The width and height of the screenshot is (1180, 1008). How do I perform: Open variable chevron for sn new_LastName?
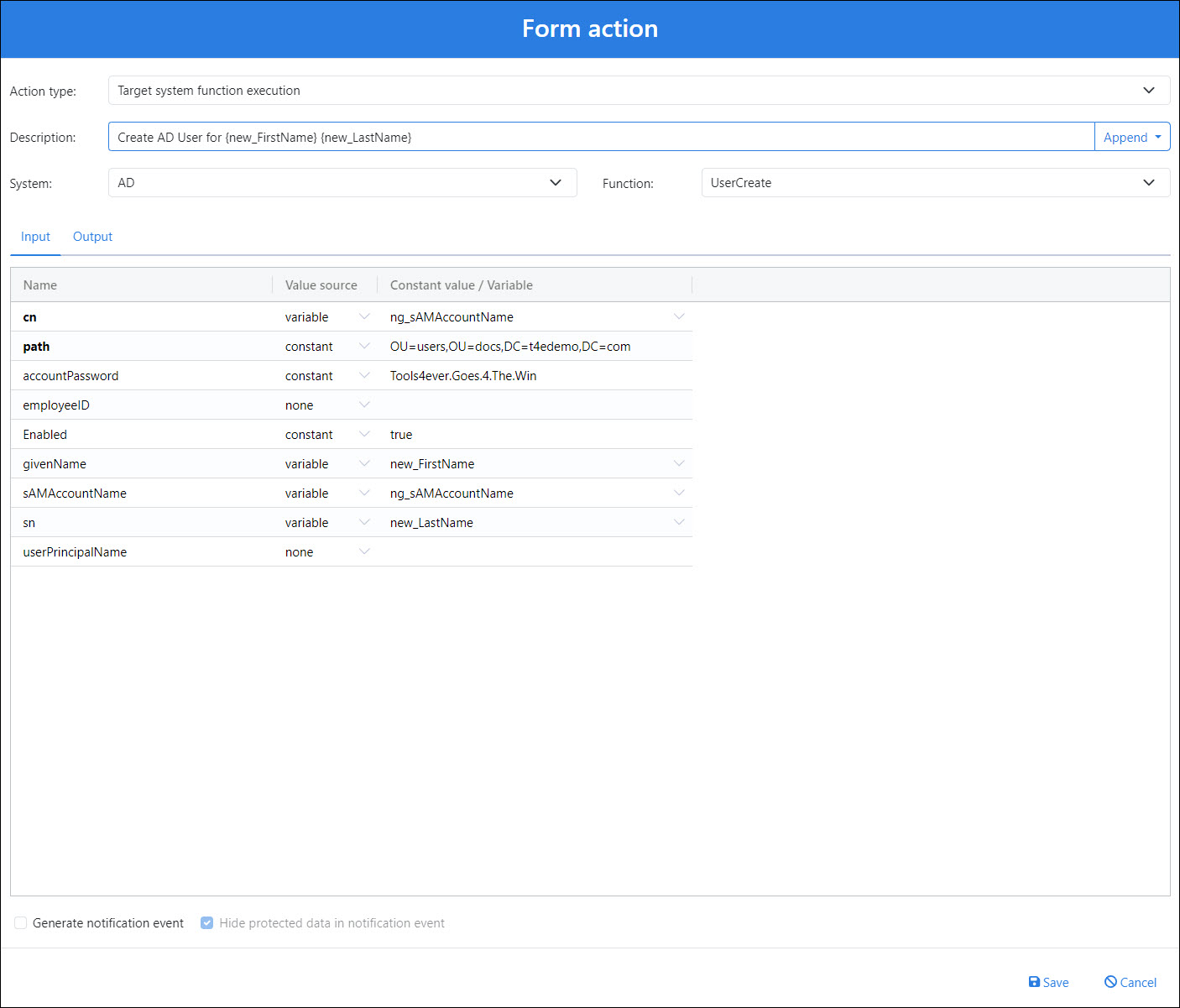pyautogui.click(x=679, y=522)
